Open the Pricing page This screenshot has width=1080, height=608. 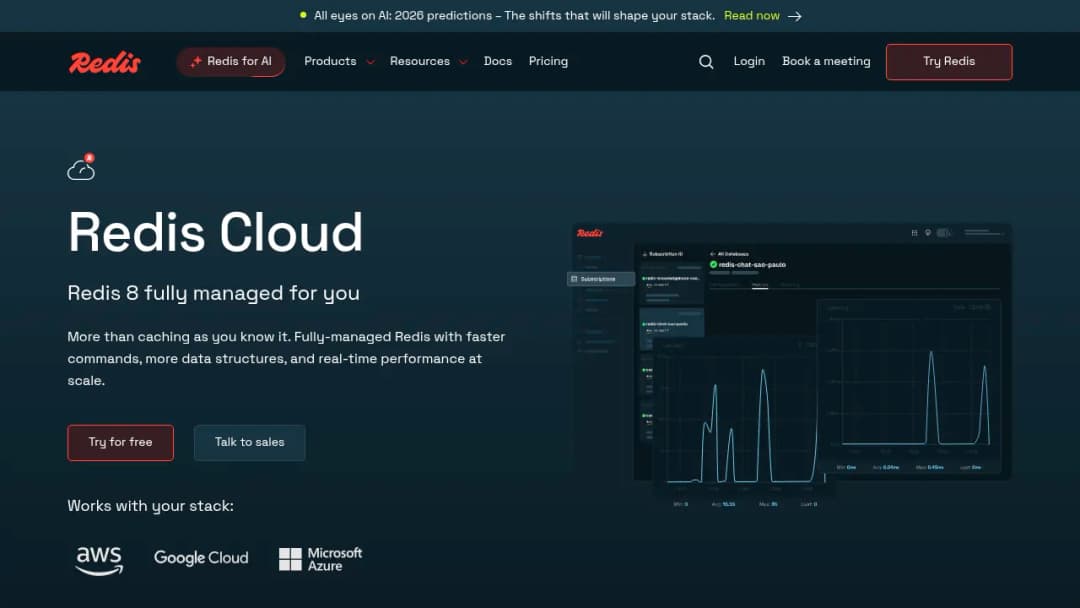(x=548, y=61)
